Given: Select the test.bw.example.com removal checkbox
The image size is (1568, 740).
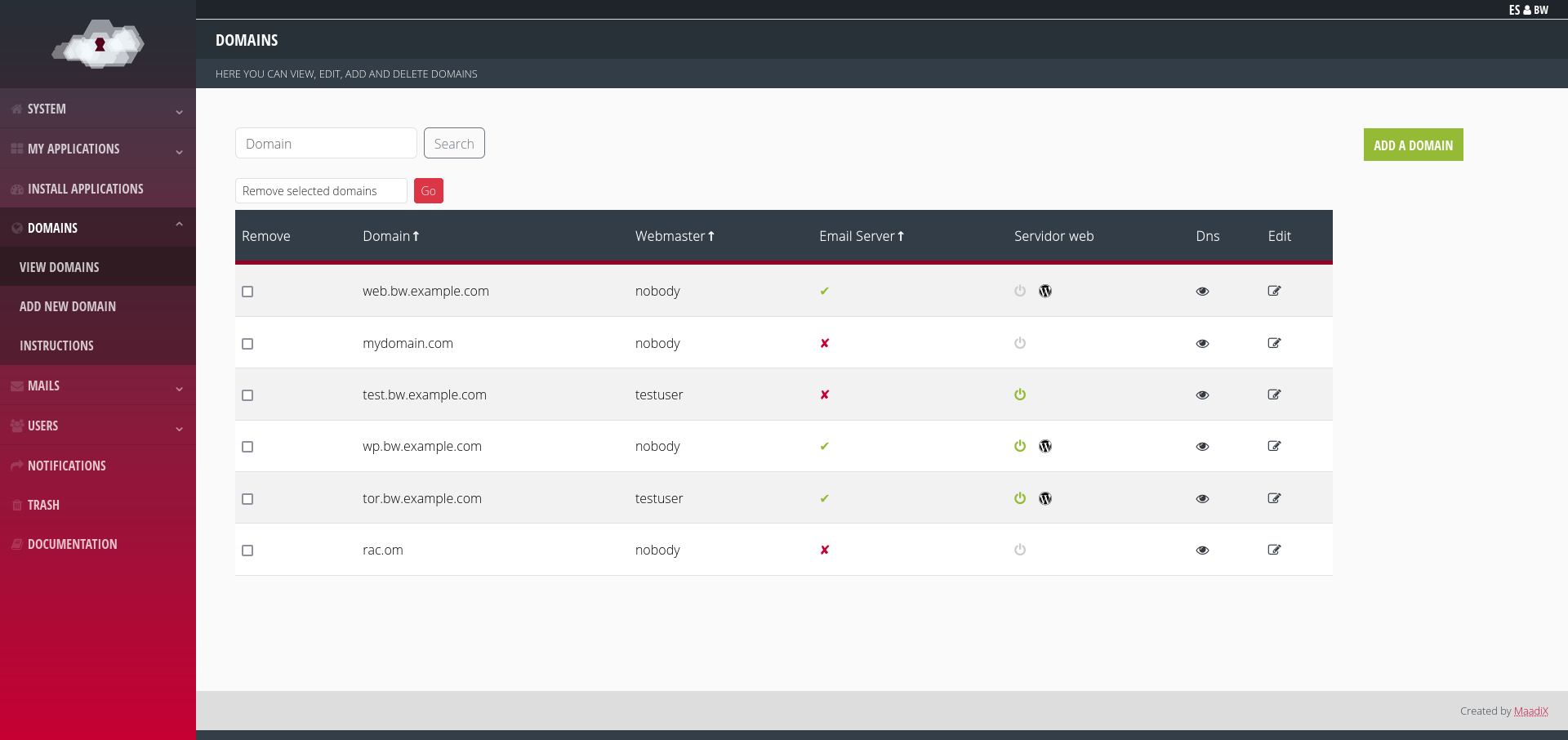Looking at the screenshot, I should click(247, 395).
